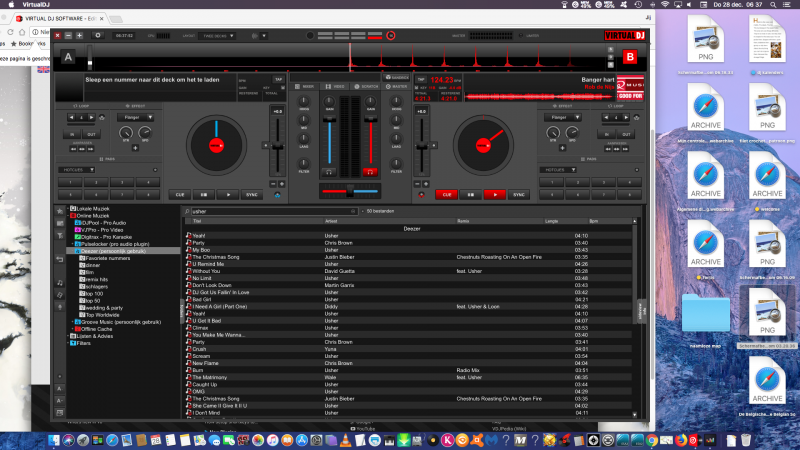Toggle deck B SYNC button

[519, 195]
